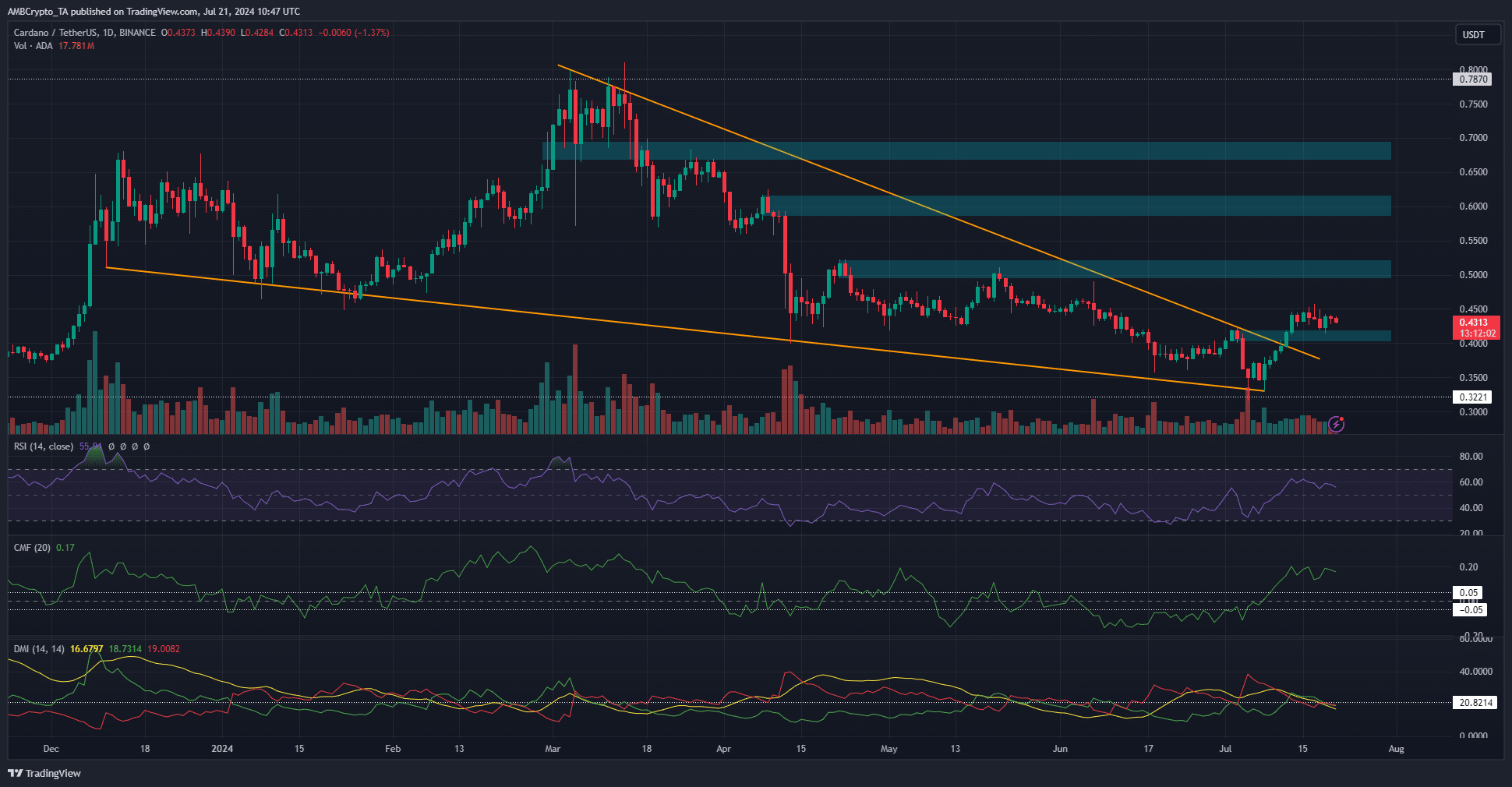Select the low price L0.4284 in legend
Image resolution: width=1512 pixels, height=787 pixels.
pyautogui.click(x=257, y=33)
